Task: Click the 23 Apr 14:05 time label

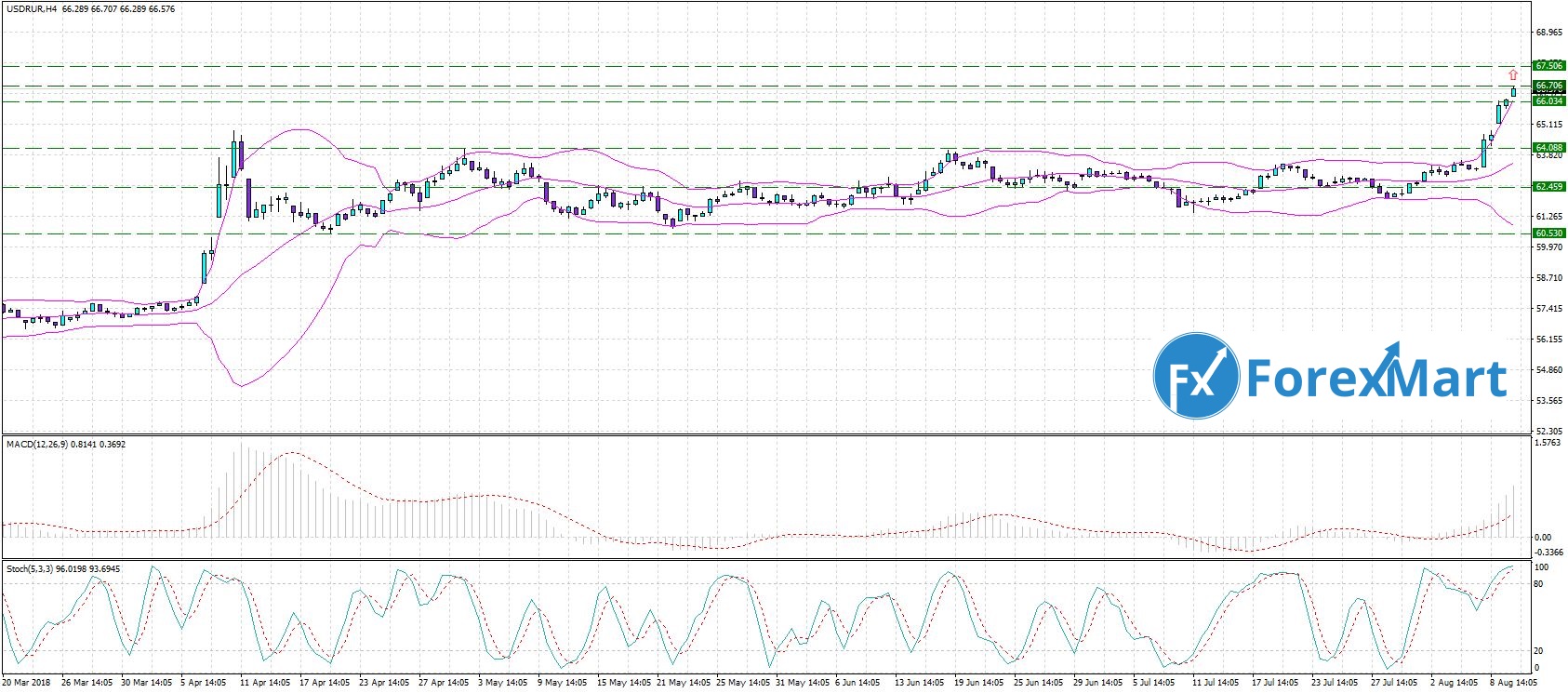Action: [382, 683]
